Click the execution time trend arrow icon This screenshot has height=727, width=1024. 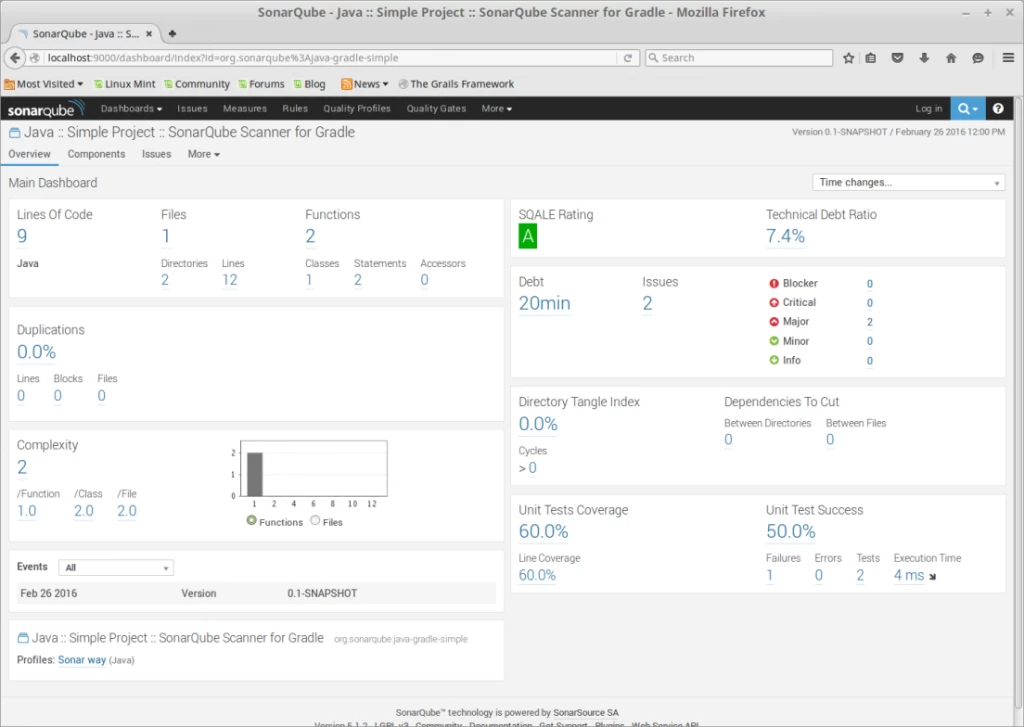tap(933, 577)
